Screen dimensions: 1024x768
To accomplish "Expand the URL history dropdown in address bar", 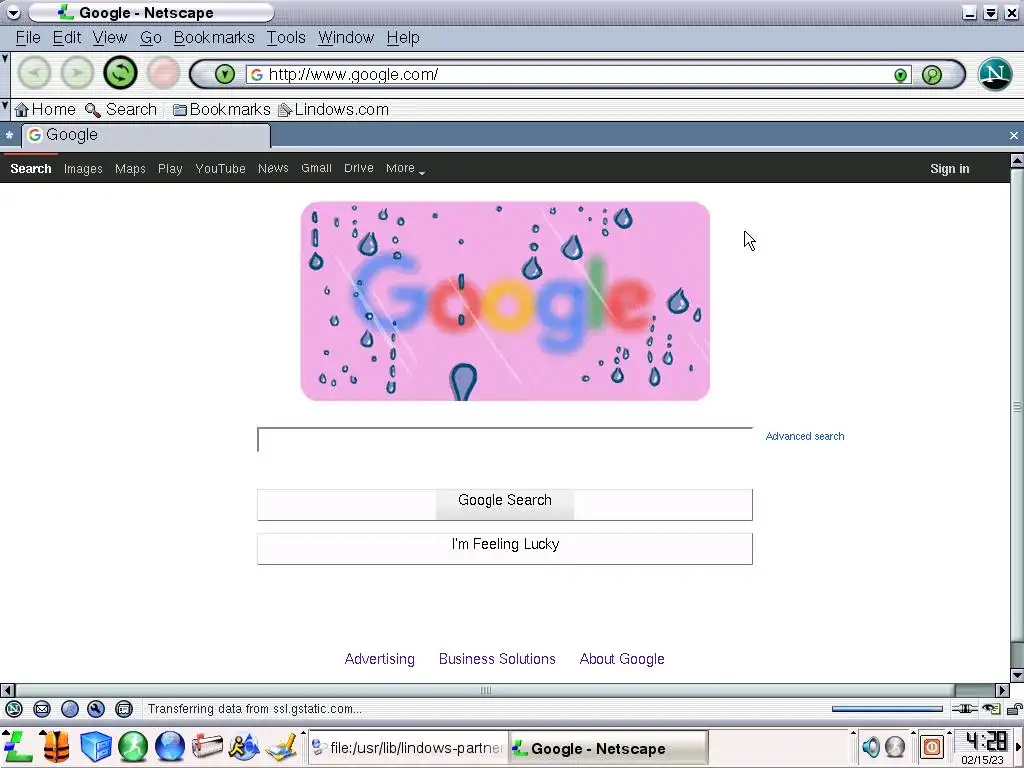I will (901, 75).
